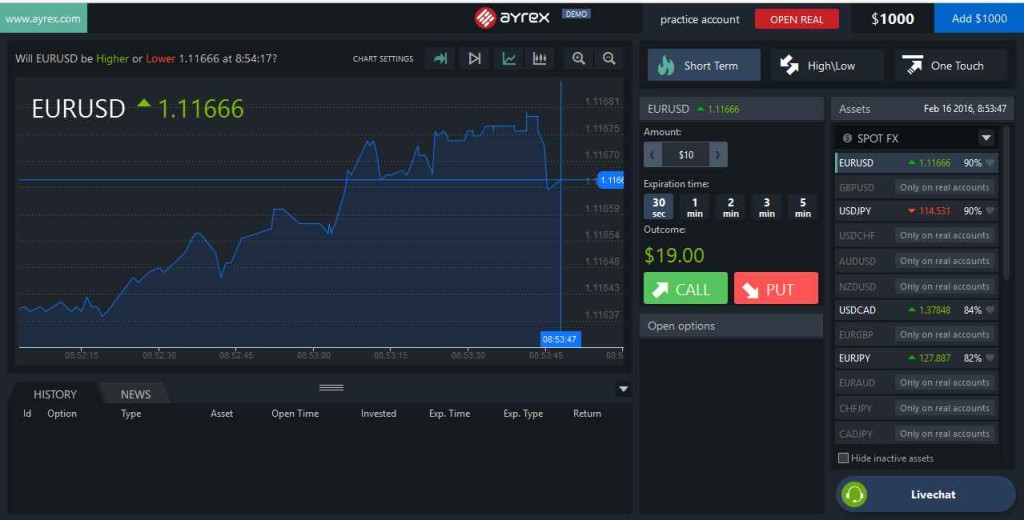Click the $10 amount field
1024x520 pixels.
coord(686,155)
